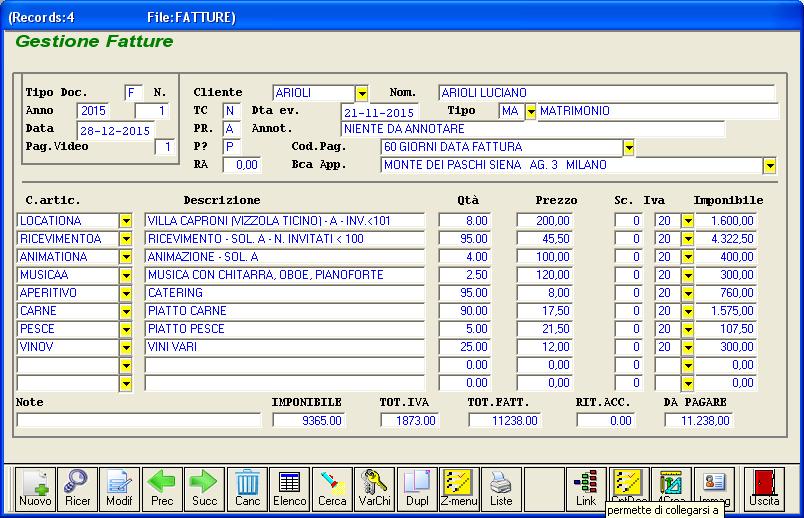
Task: Open the Cliente ARIOLI dropdown
Action: pos(362,93)
